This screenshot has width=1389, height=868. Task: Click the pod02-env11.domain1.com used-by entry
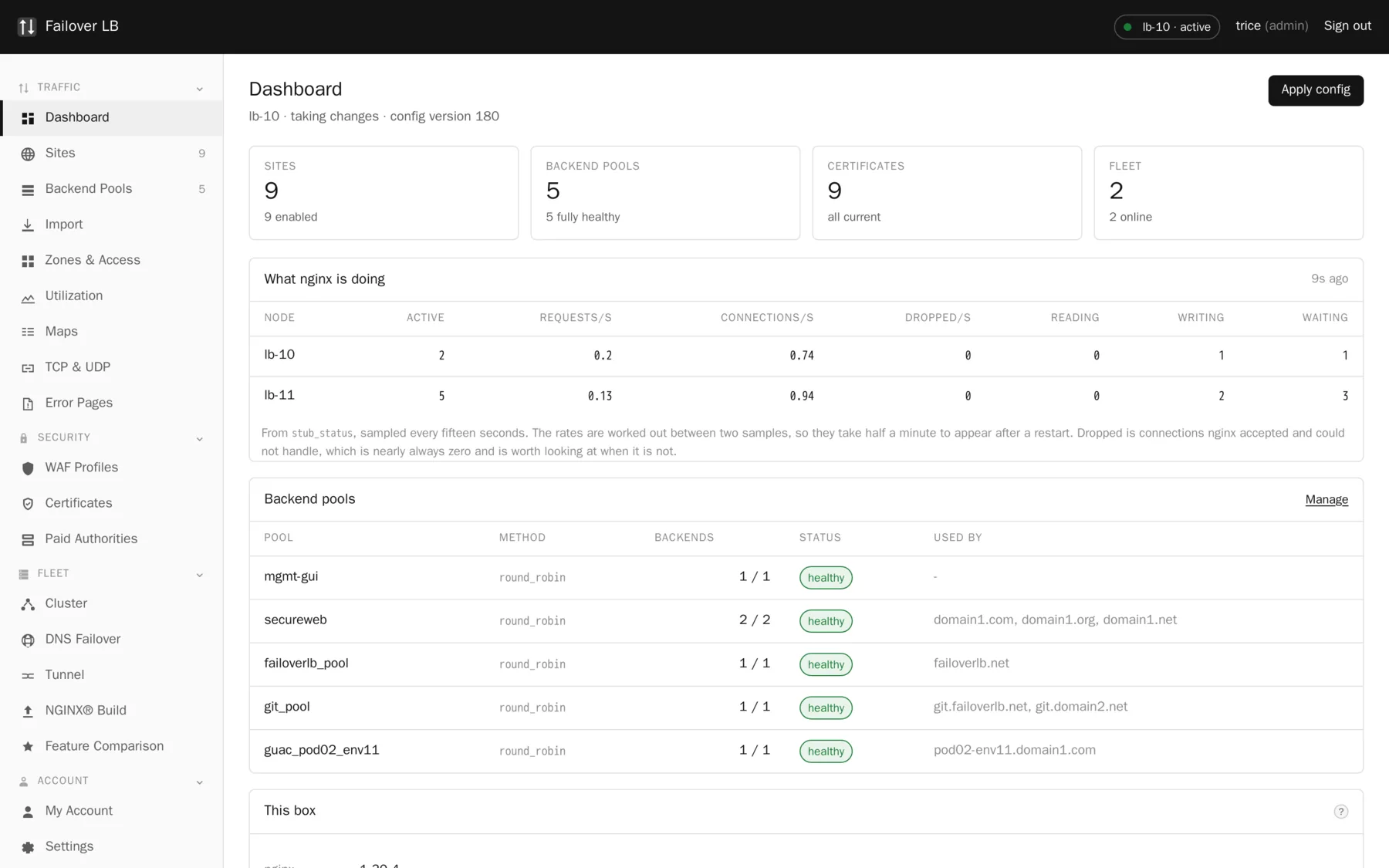[x=1014, y=750]
